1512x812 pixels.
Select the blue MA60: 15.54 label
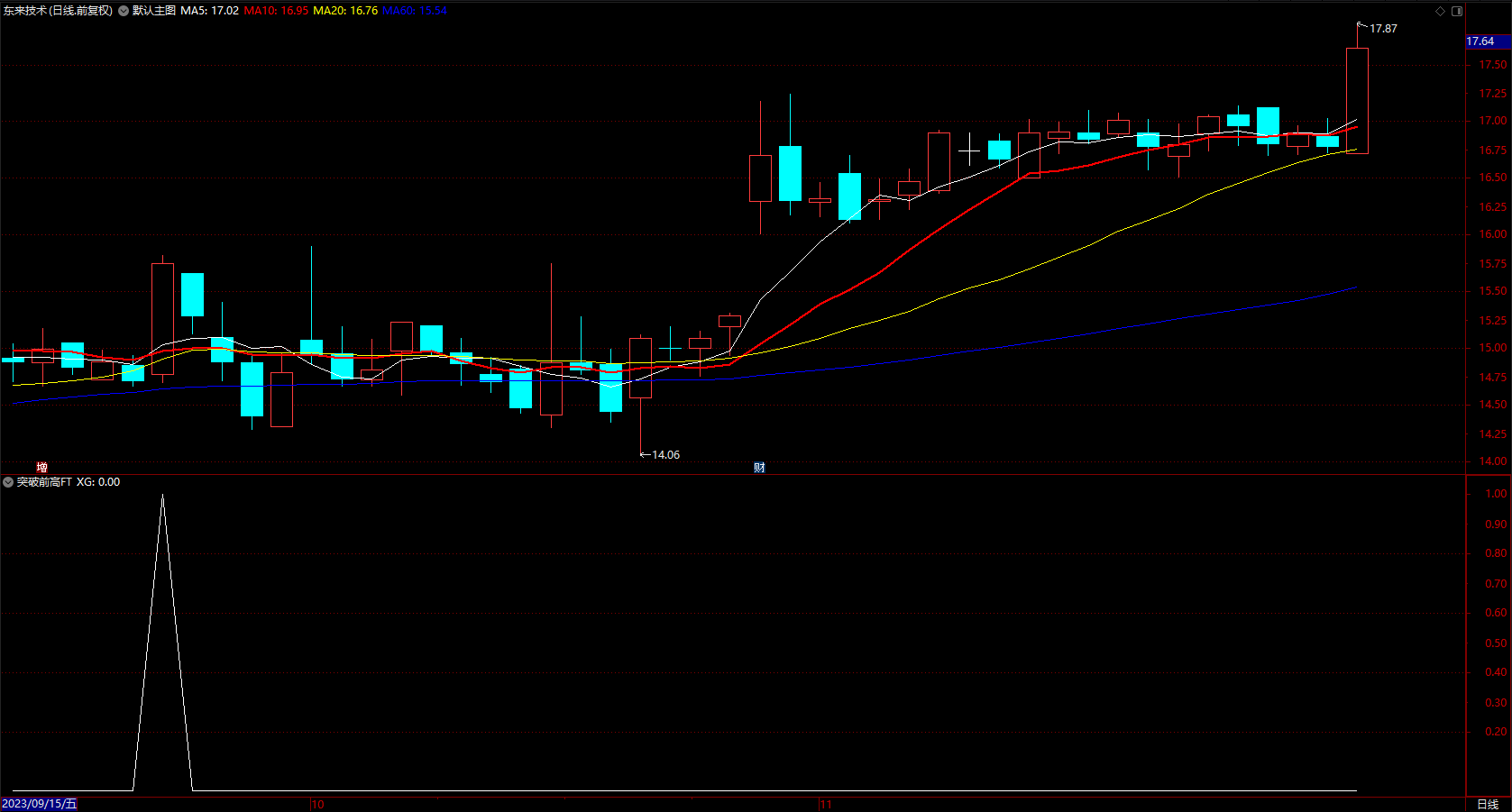tap(415, 11)
